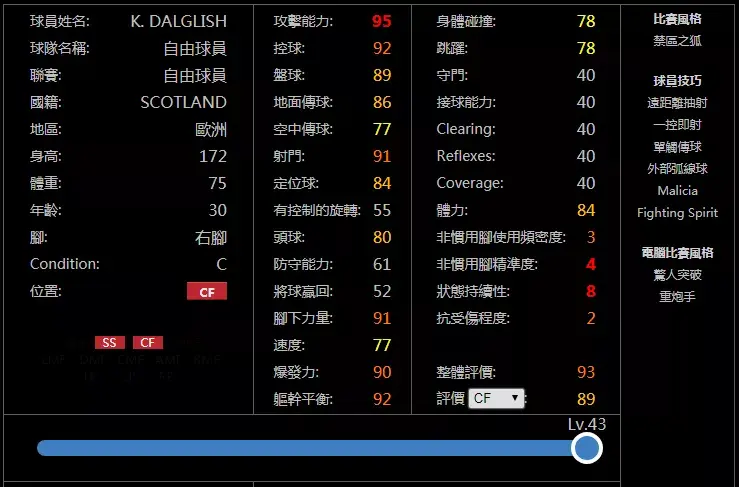739x487 pixels.
Task: Click the 地面傳球 value 86
Action: [x=382, y=102]
